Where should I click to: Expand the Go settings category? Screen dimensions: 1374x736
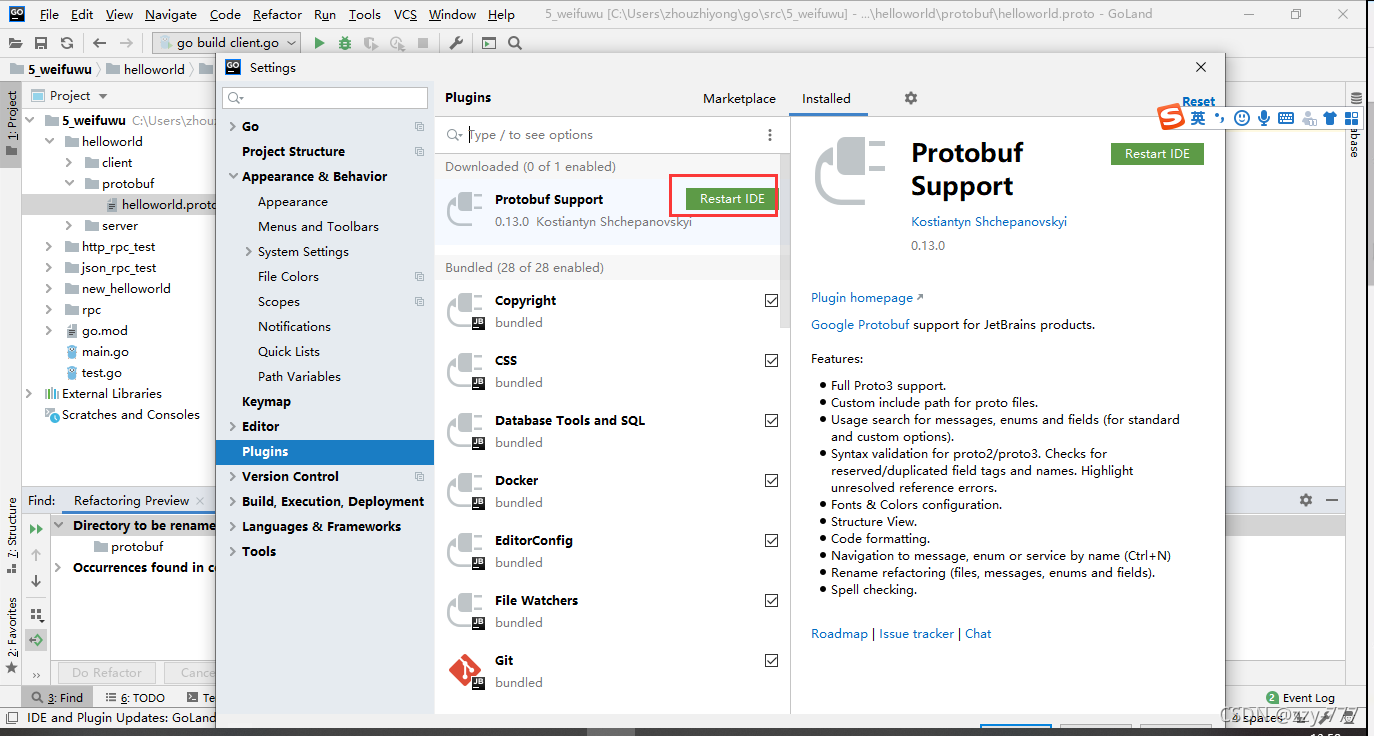[x=232, y=127]
